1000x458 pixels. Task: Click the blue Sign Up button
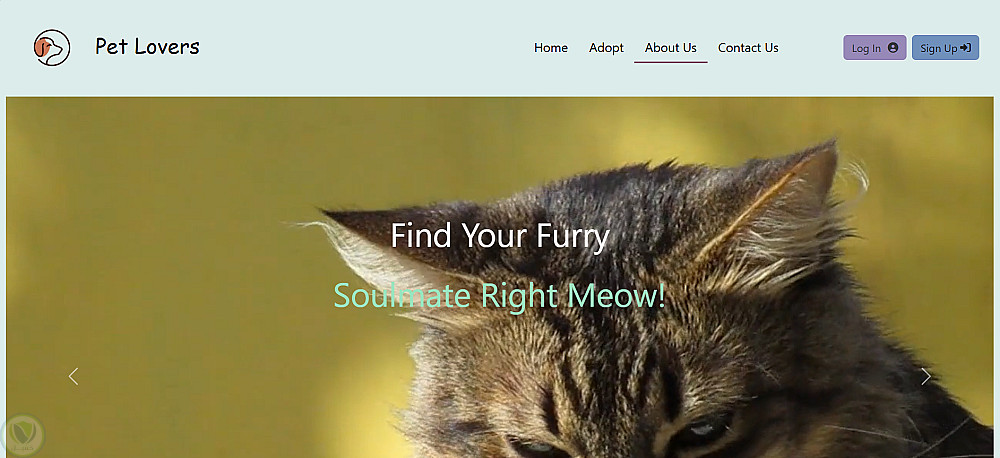tap(945, 48)
